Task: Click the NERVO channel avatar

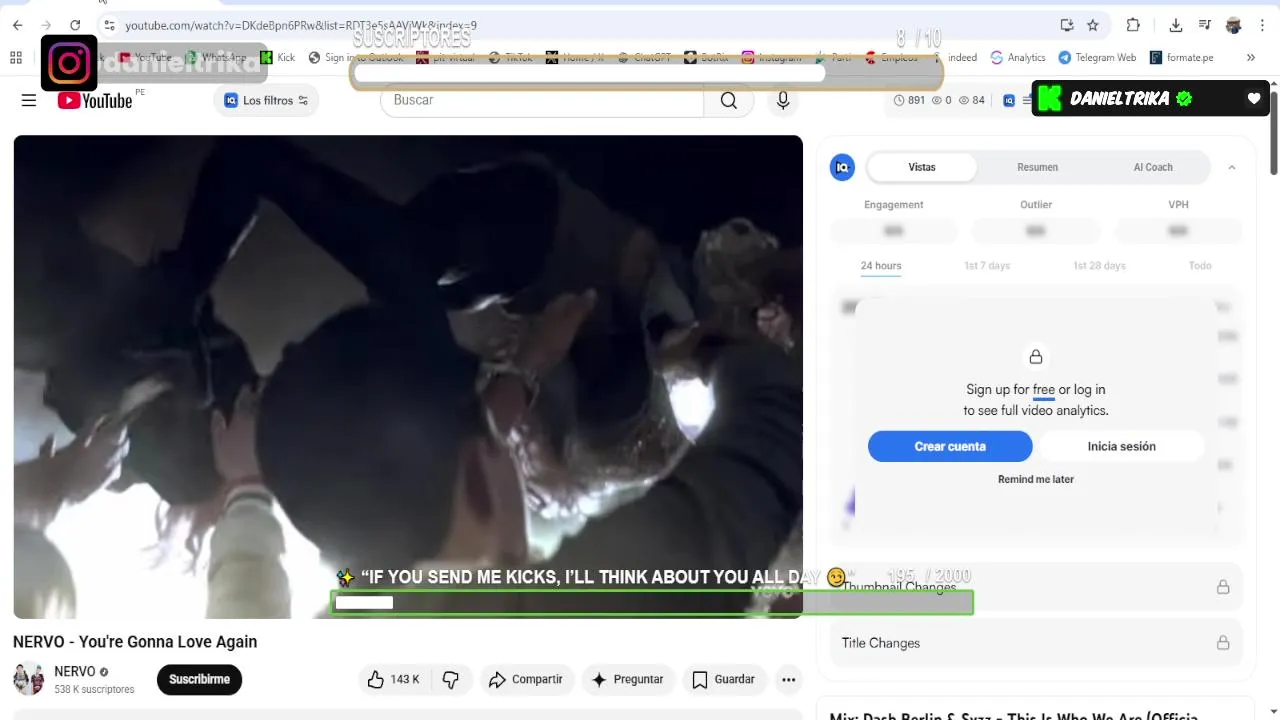Action: point(29,679)
